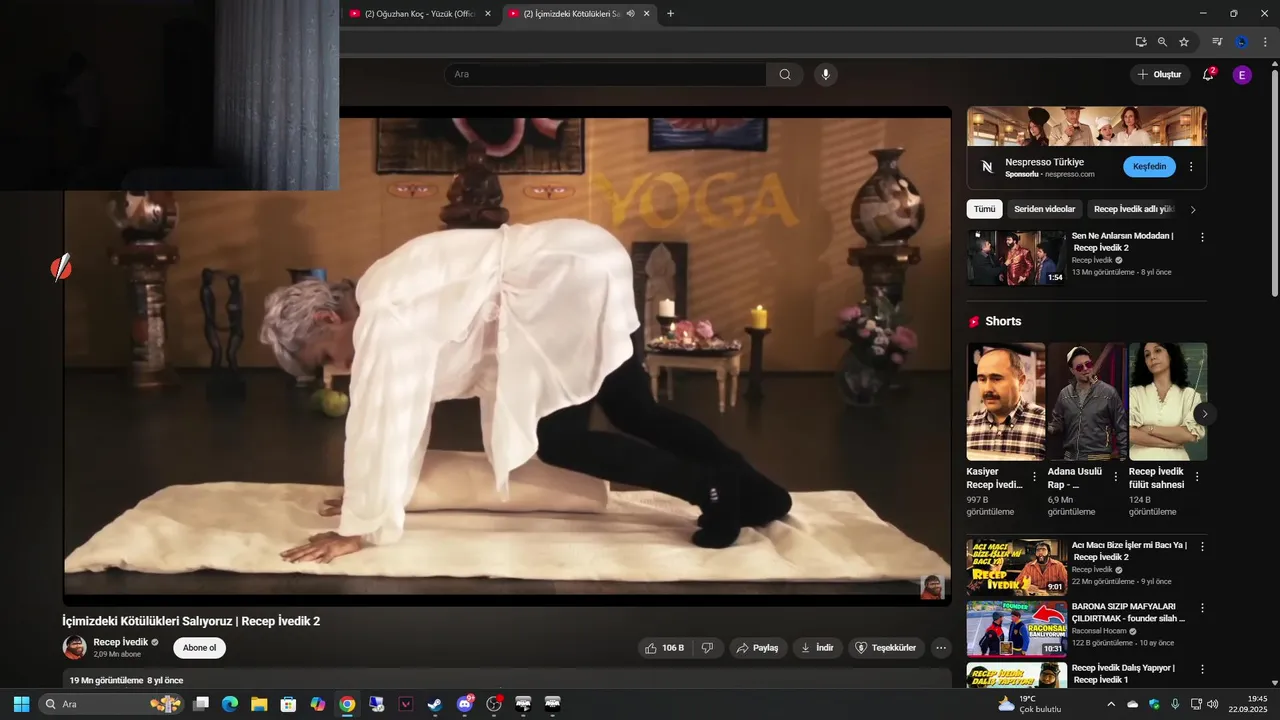Open options for Recep İvedik fülüt sahnesi short
The image size is (1280, 720).
click(1196, 478)
